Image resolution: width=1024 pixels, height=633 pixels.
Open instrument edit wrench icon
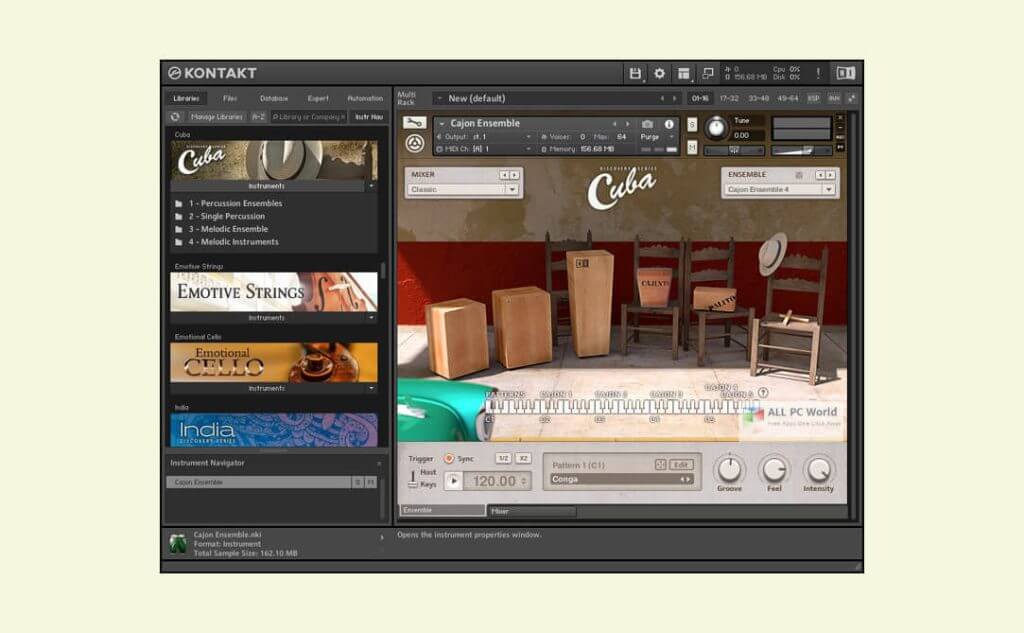pyautogui.click(x=414, y=122)
